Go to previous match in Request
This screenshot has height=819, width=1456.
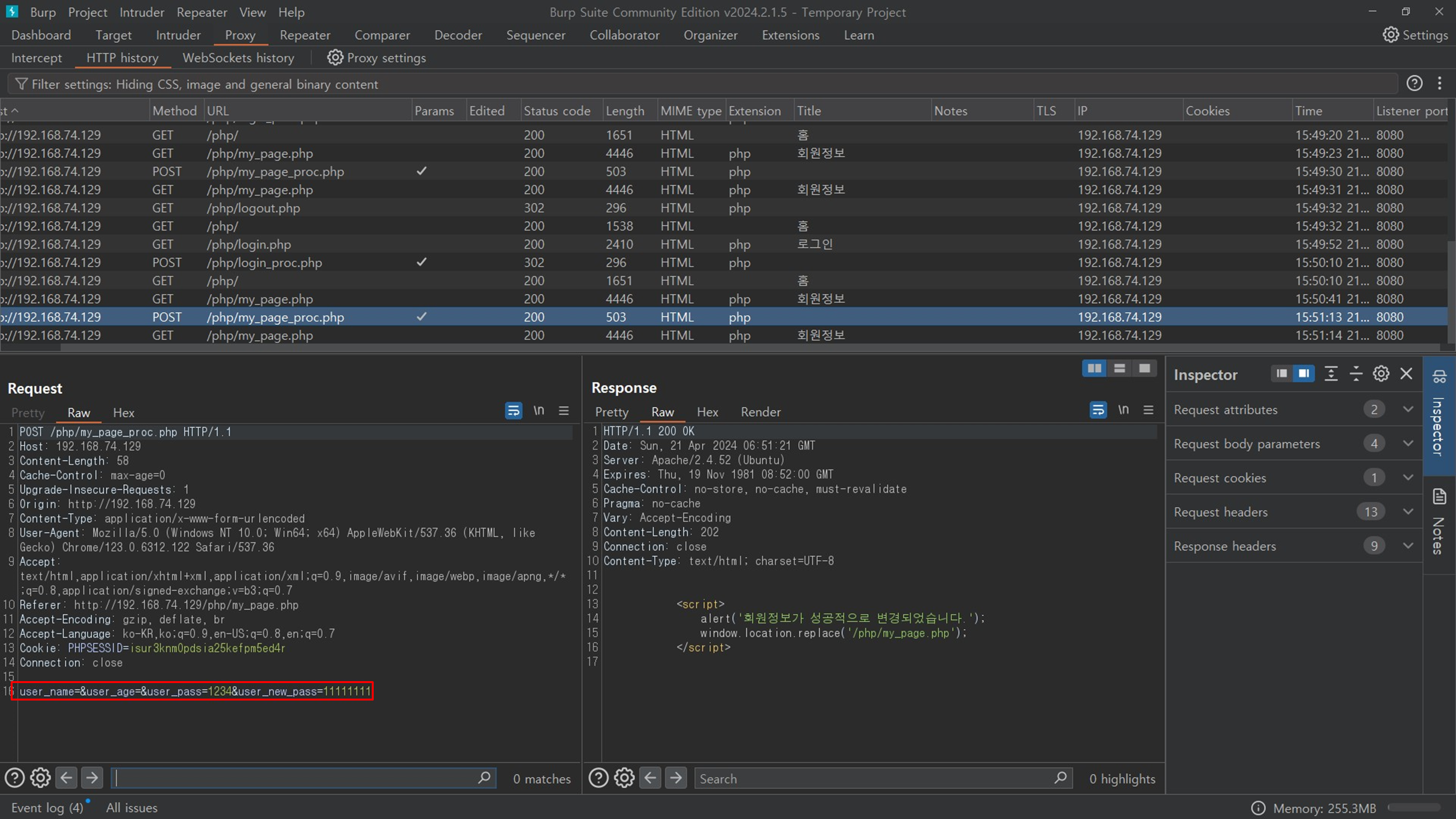click(66, 778)
